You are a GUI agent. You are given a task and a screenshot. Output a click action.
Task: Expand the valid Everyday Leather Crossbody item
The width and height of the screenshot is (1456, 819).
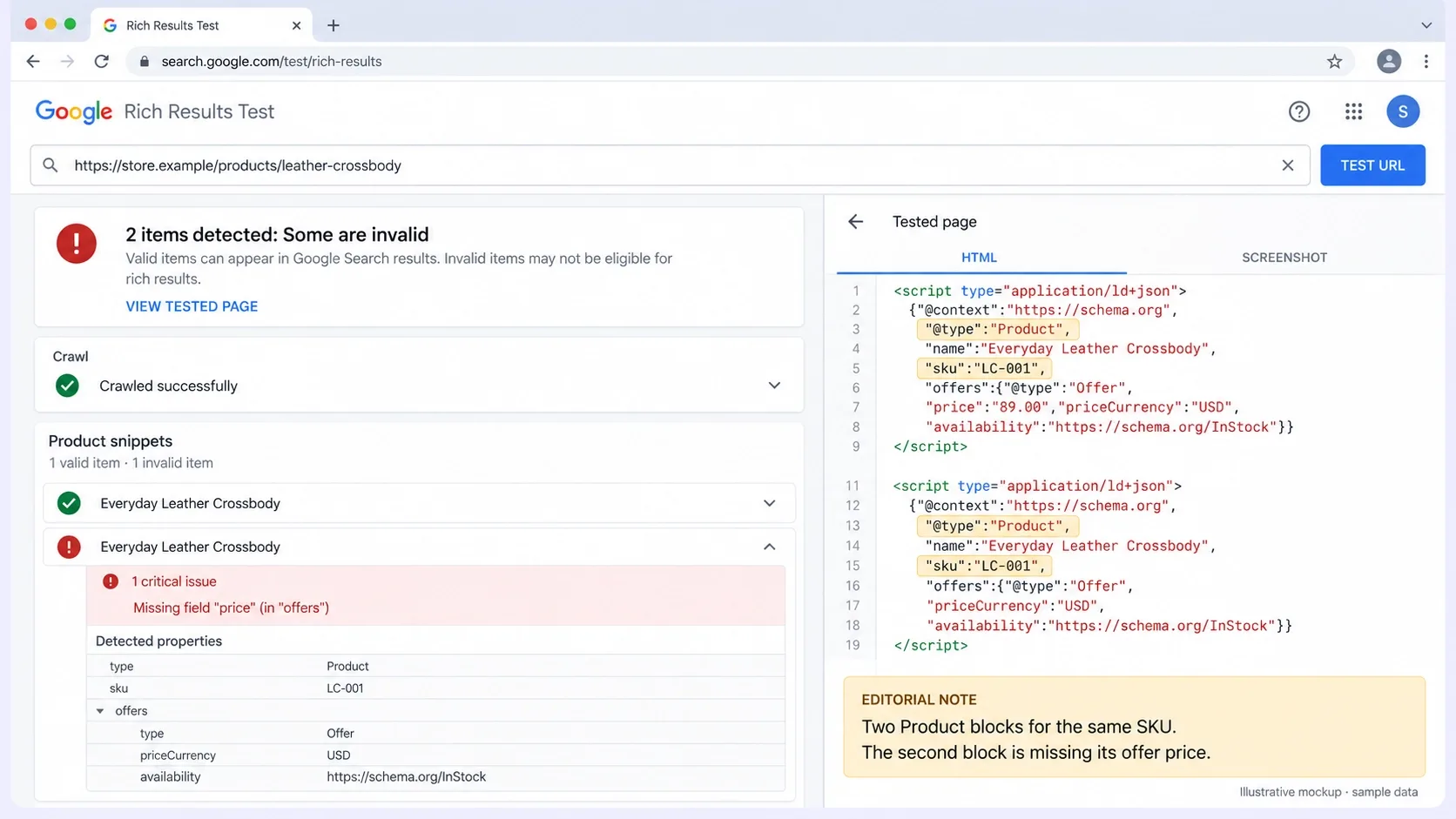click(769, 503)
